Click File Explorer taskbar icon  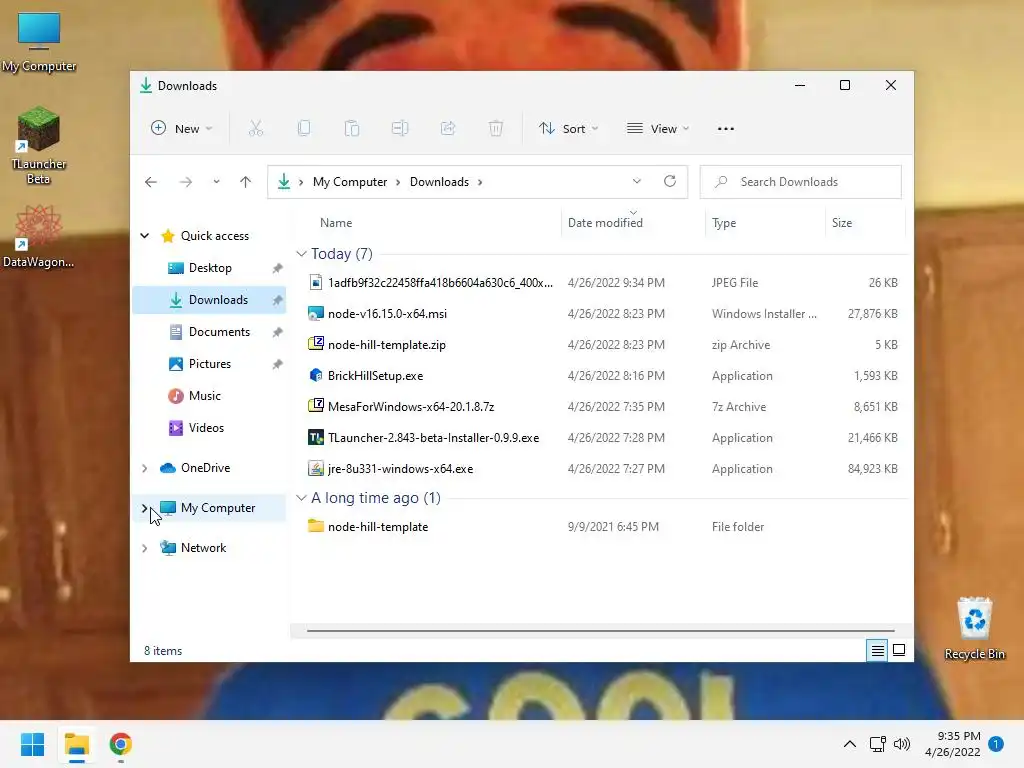tap(76, 744)
